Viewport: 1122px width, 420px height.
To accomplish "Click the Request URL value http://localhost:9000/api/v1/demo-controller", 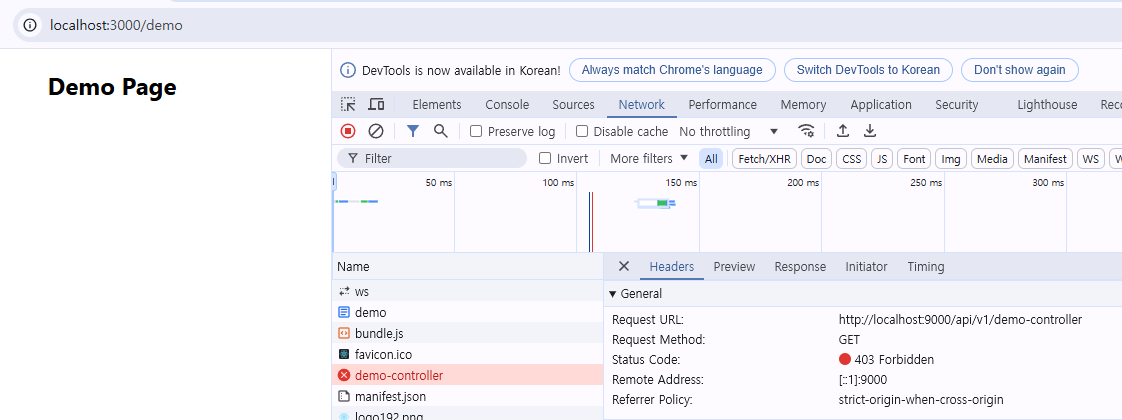I will [x=960, y=320].
